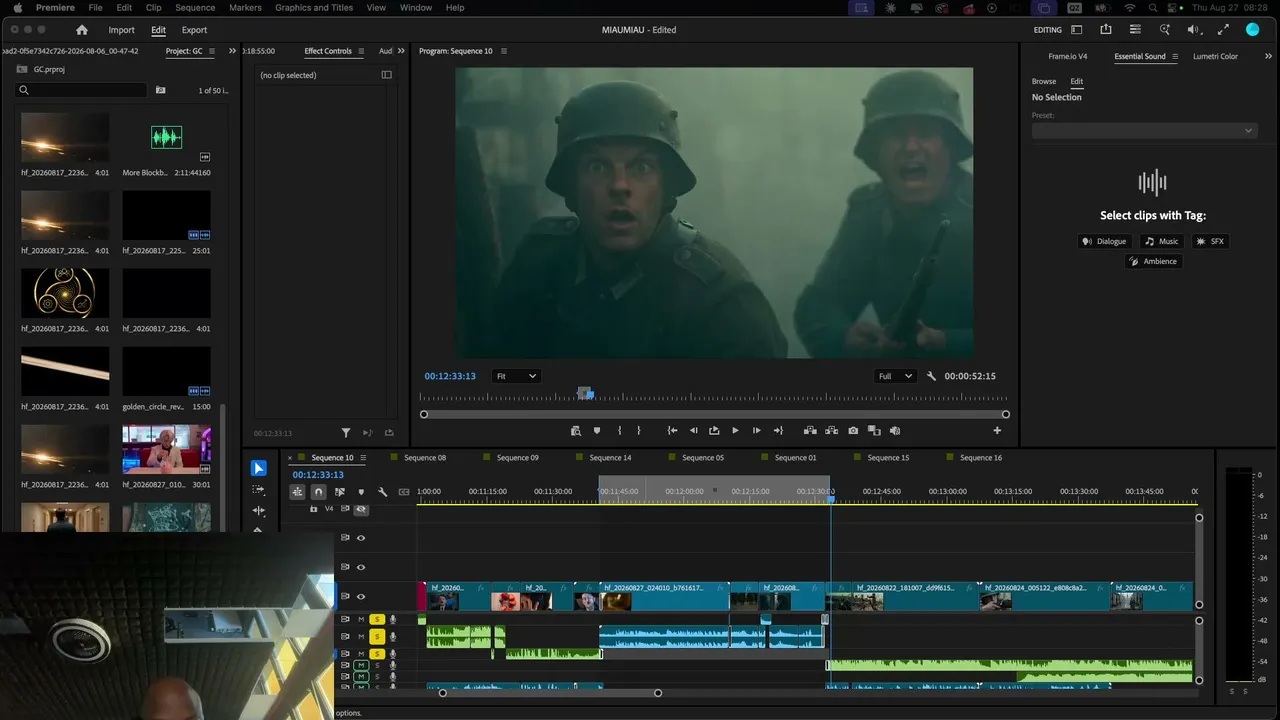
Task: Open the Sequence menu
Action: tap(195, 8)
